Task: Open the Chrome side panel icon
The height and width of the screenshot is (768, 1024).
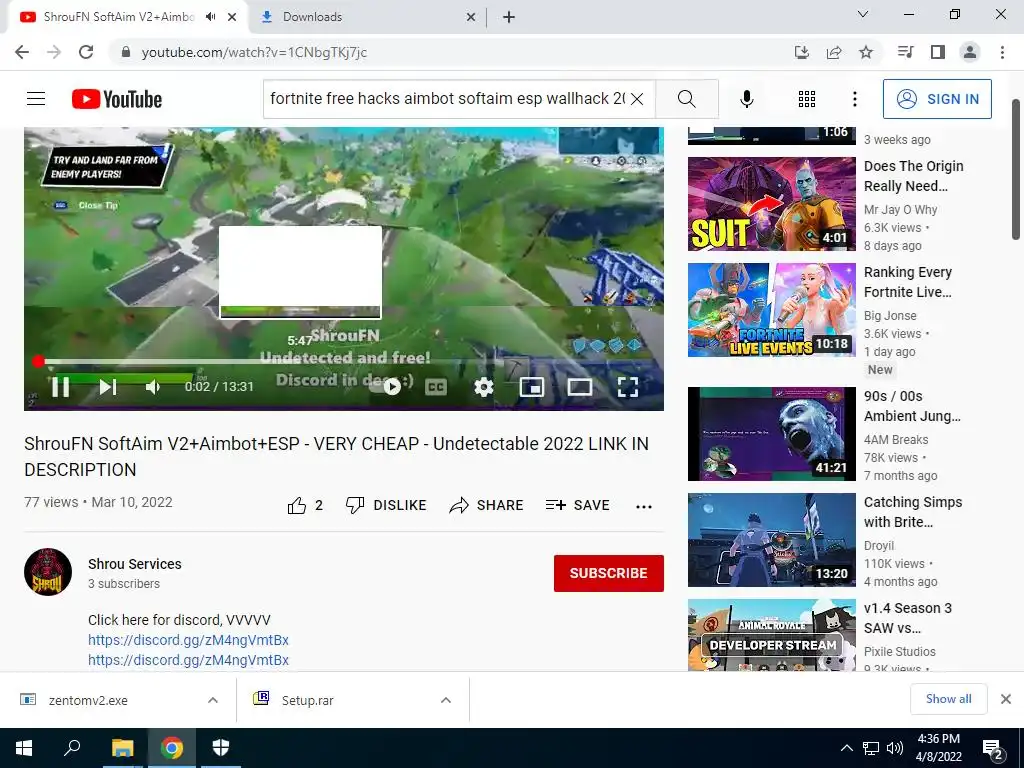Action: click(x=938, y=52)
